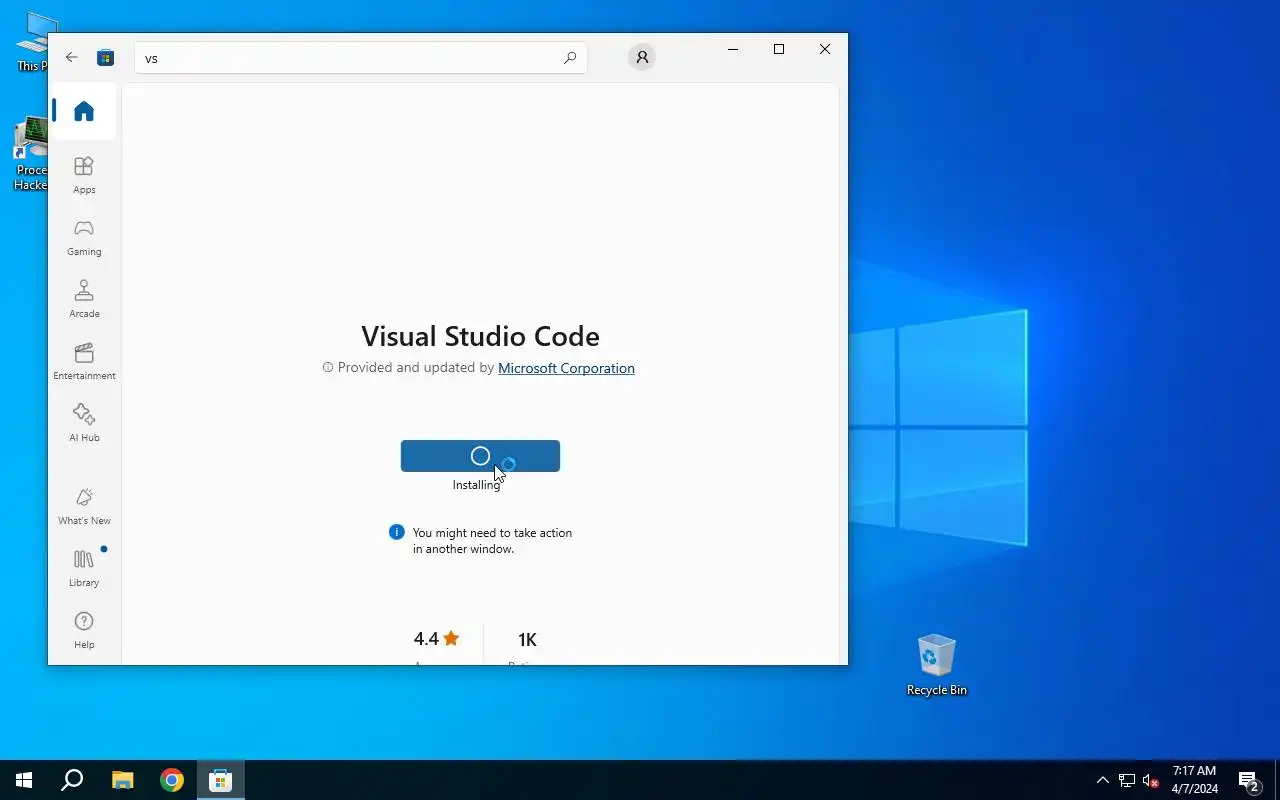Image resolution: width=1280 pixels, height=800 pixels.
Task: Open the user account profile icon
Action: 642,58
